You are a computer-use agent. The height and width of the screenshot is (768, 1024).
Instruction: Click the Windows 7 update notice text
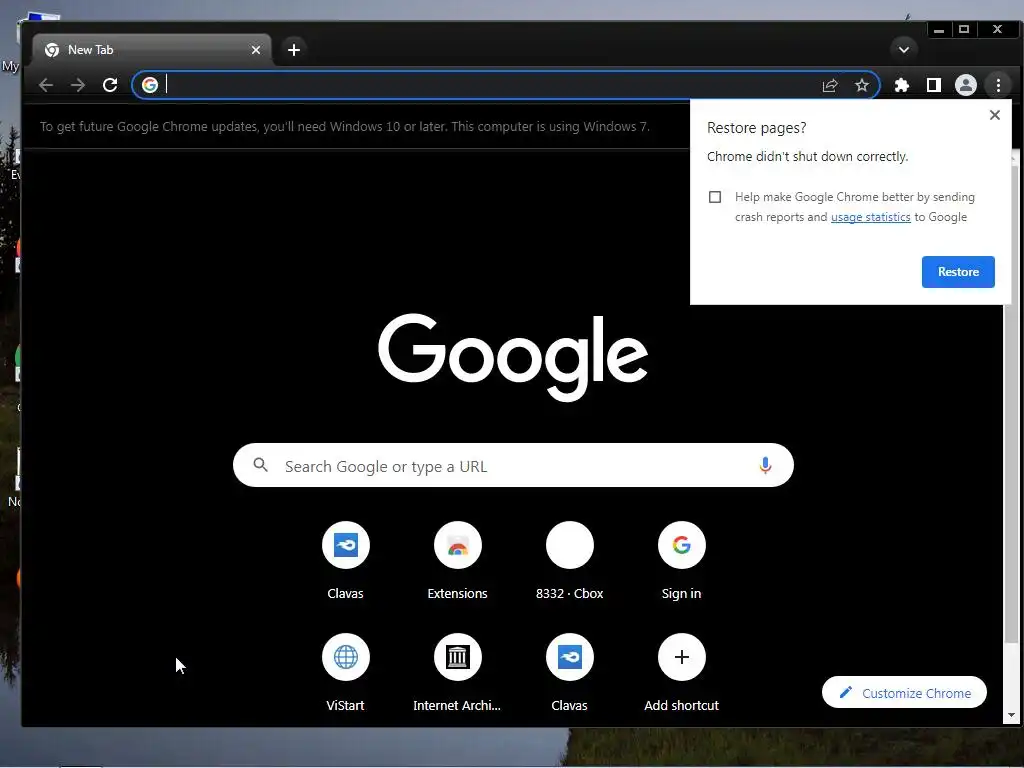345,127
